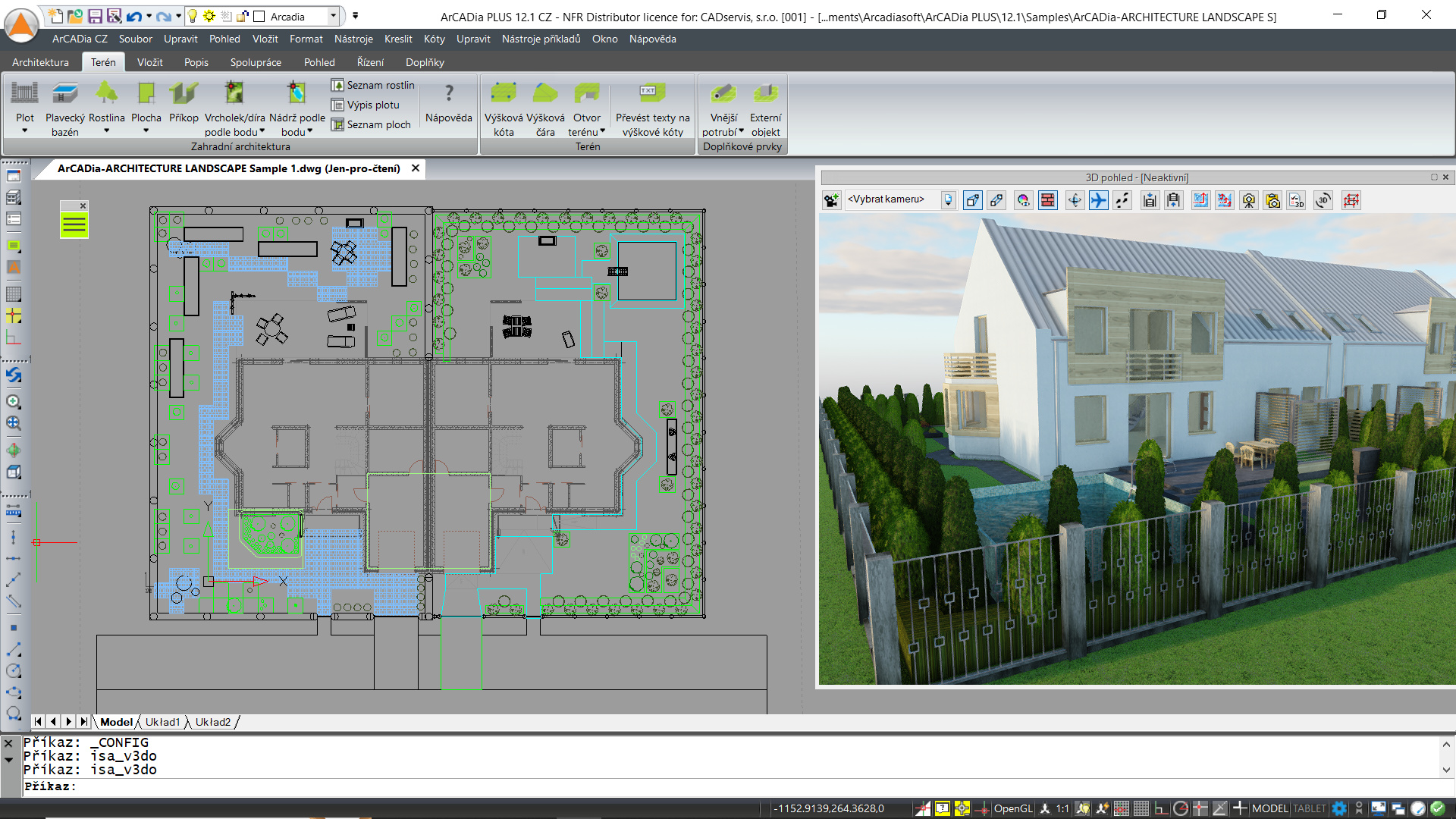Click the orbit arrows icon in 3D toolbar
The width and height of the screenshot is (1456, 819).
(1075, 200)
